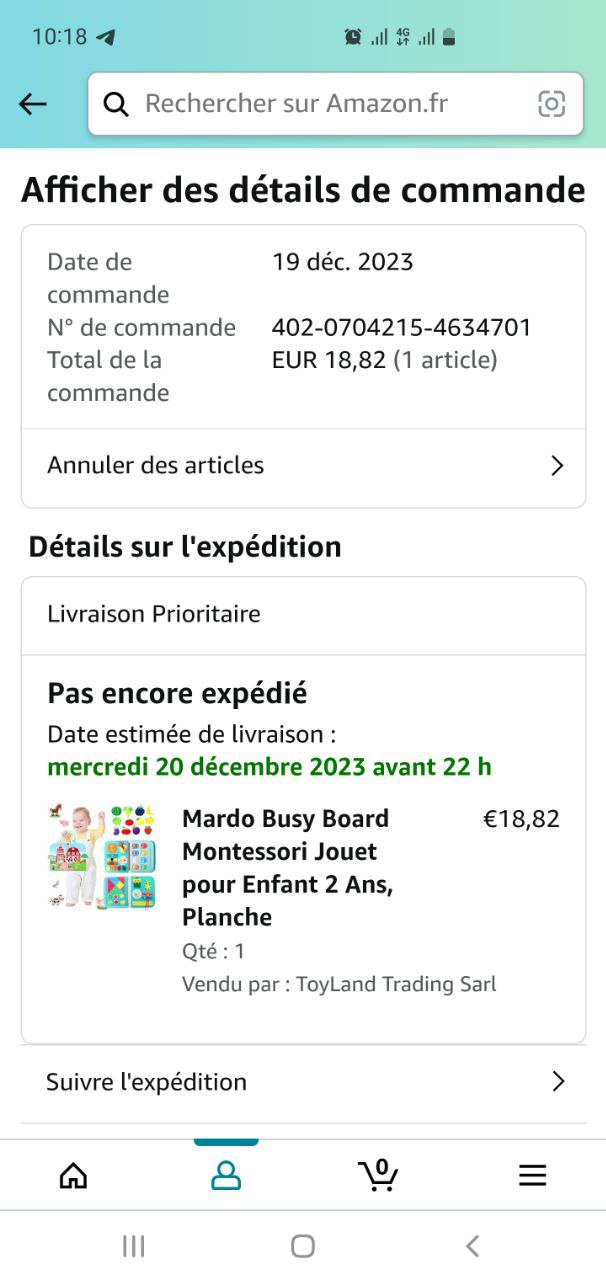
Task: Expand Annuler des articles chevron
Action: pyautogui.click(x=558, y=465)
